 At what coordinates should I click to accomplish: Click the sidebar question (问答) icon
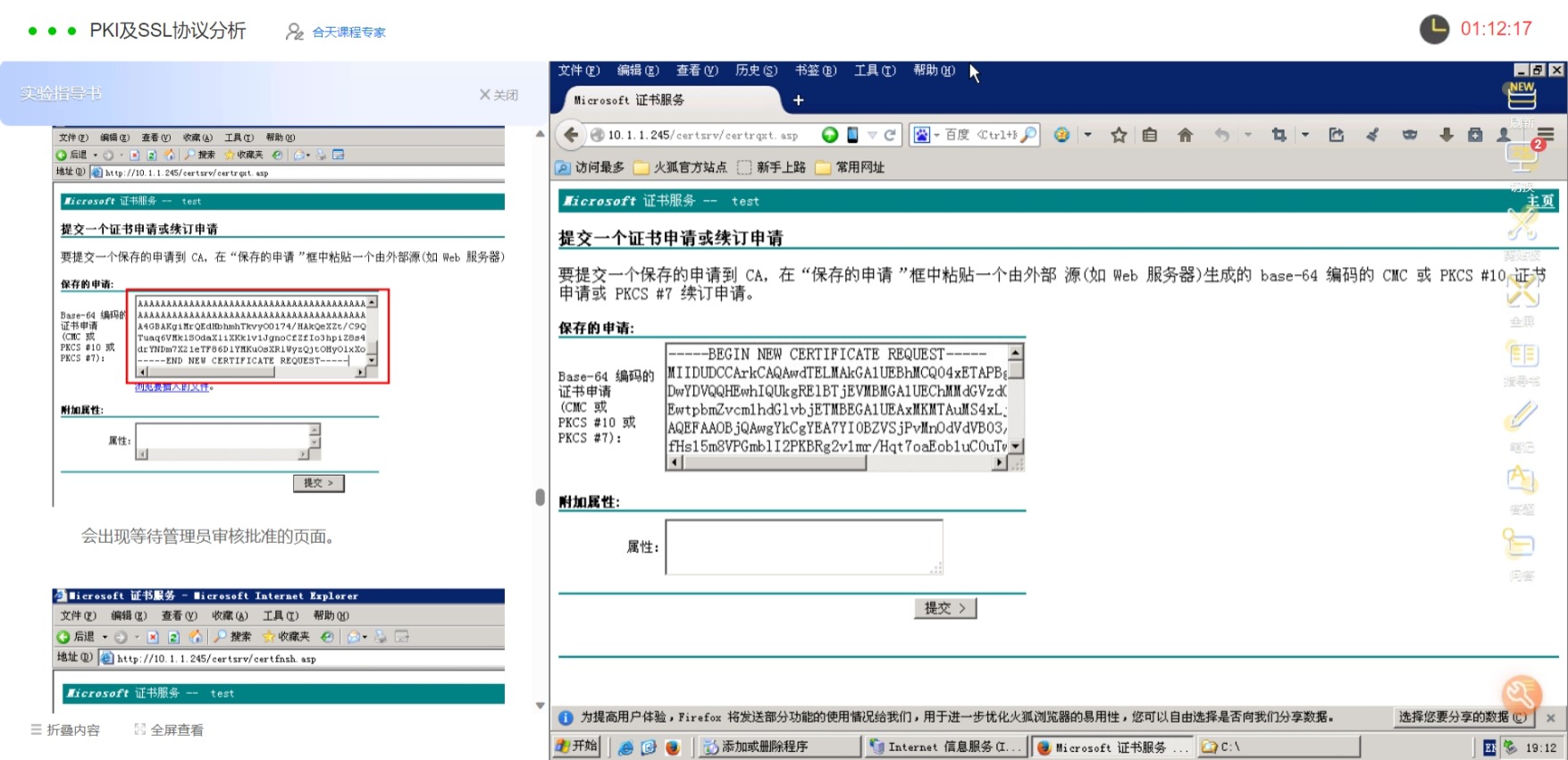[1520, 544]
